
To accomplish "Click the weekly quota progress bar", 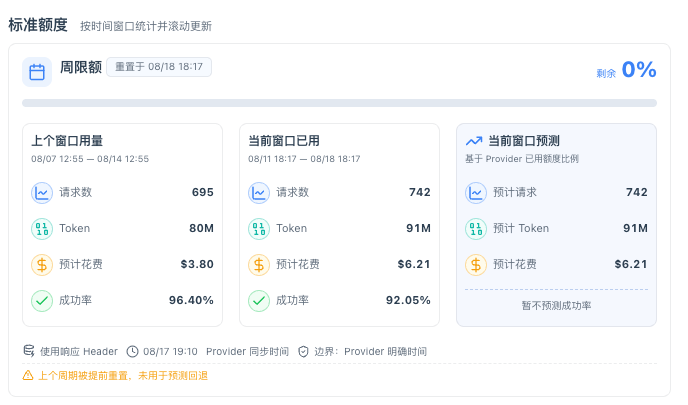I will point(339,103).
